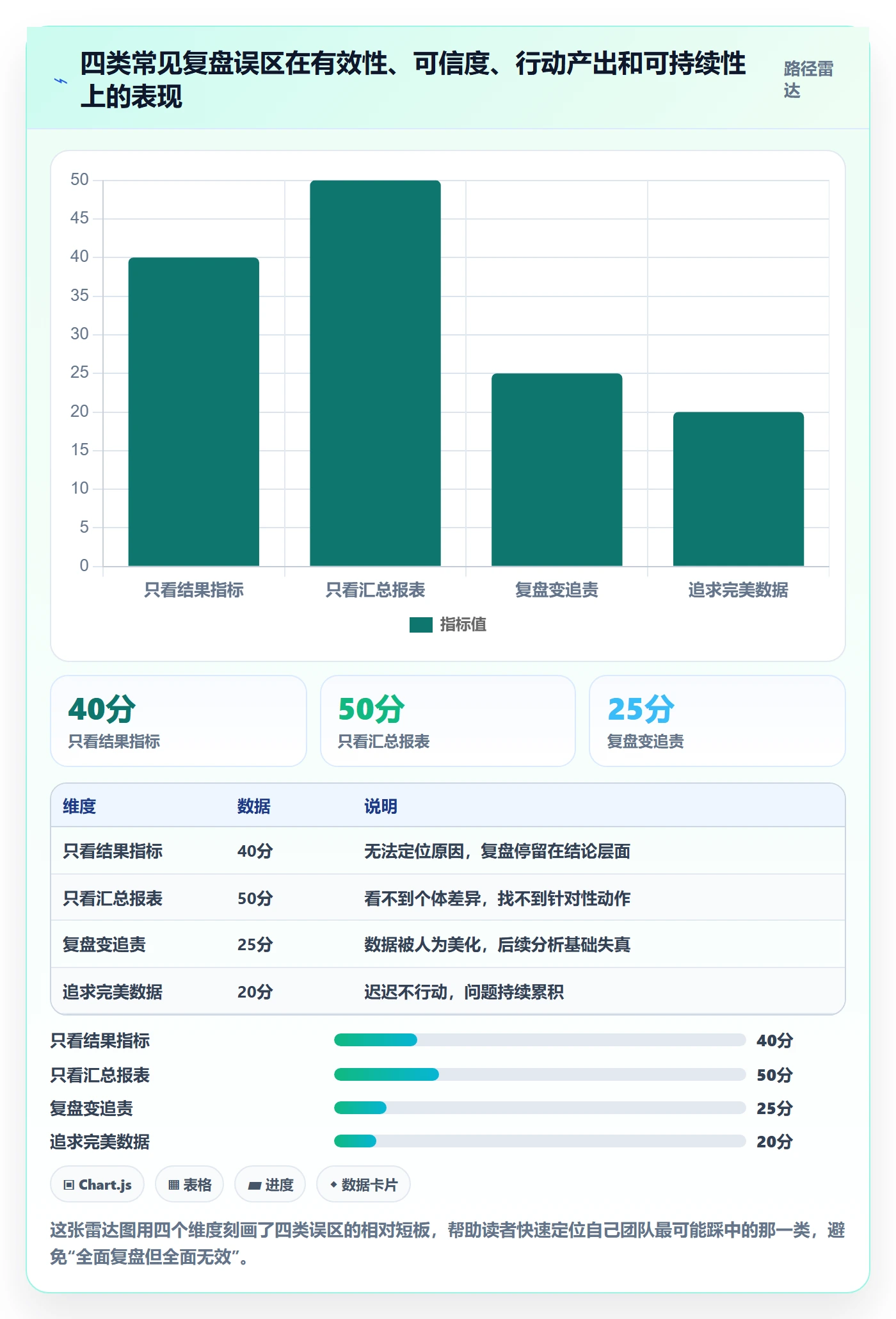This screenshot has width=896, height=1319.
Task: Select table cell 只看结果指标 in first row
Action: pyautogui.click(x=113, y=851)
